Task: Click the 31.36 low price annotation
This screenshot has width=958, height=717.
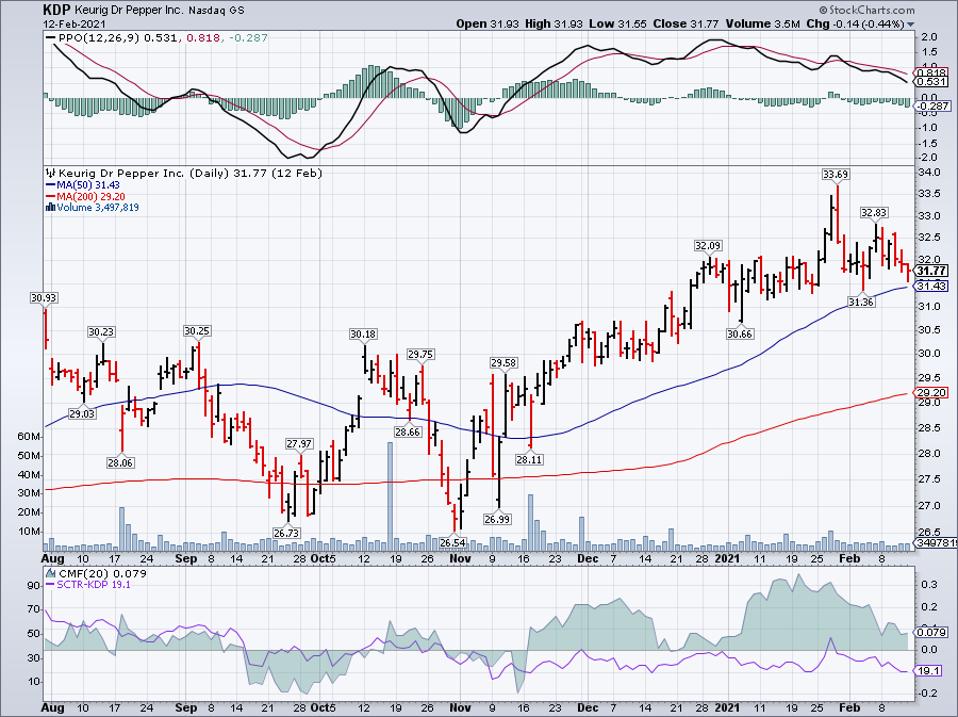Action: click(x=861, y=302)
